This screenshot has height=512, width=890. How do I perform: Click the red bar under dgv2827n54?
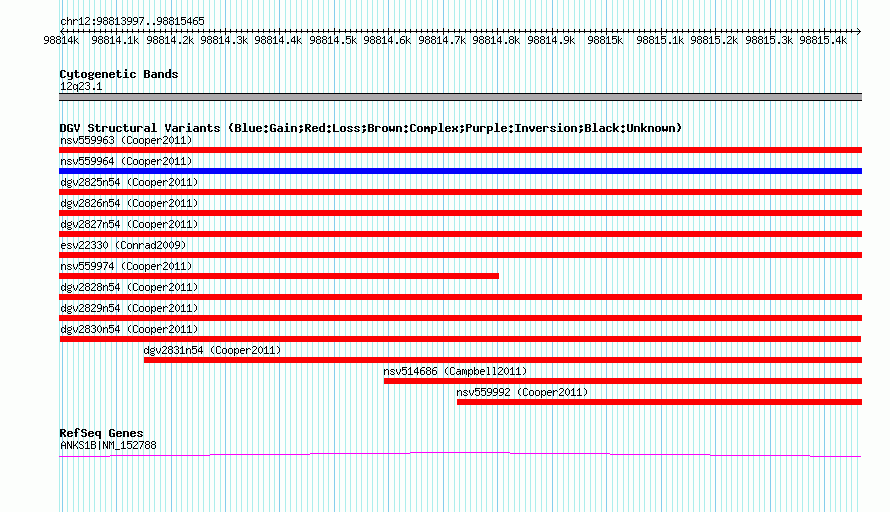click(460, 234)
